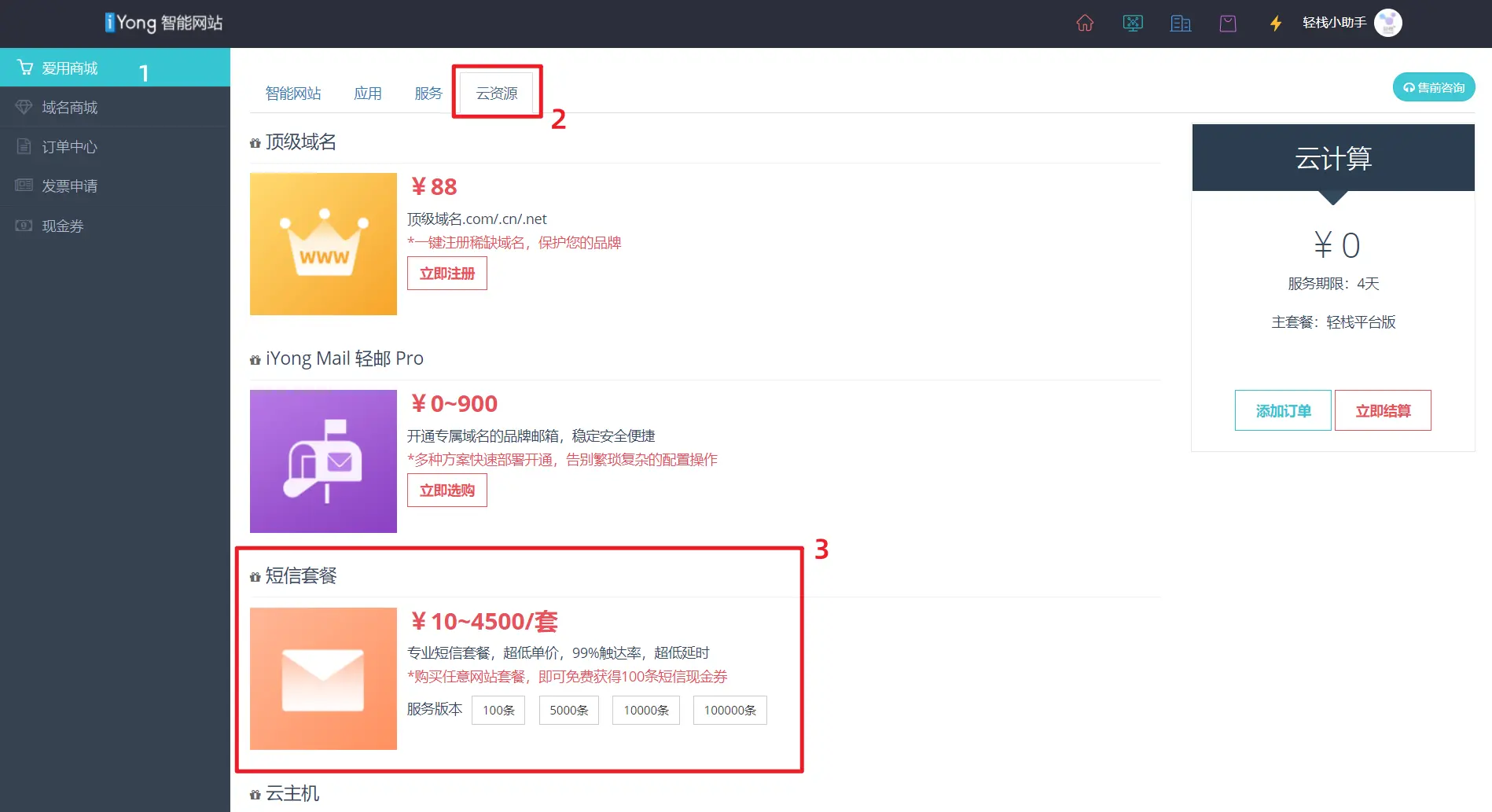1492x812 pixels.
Task: Open the 应用 tab
Action: [x=368, y=94]
